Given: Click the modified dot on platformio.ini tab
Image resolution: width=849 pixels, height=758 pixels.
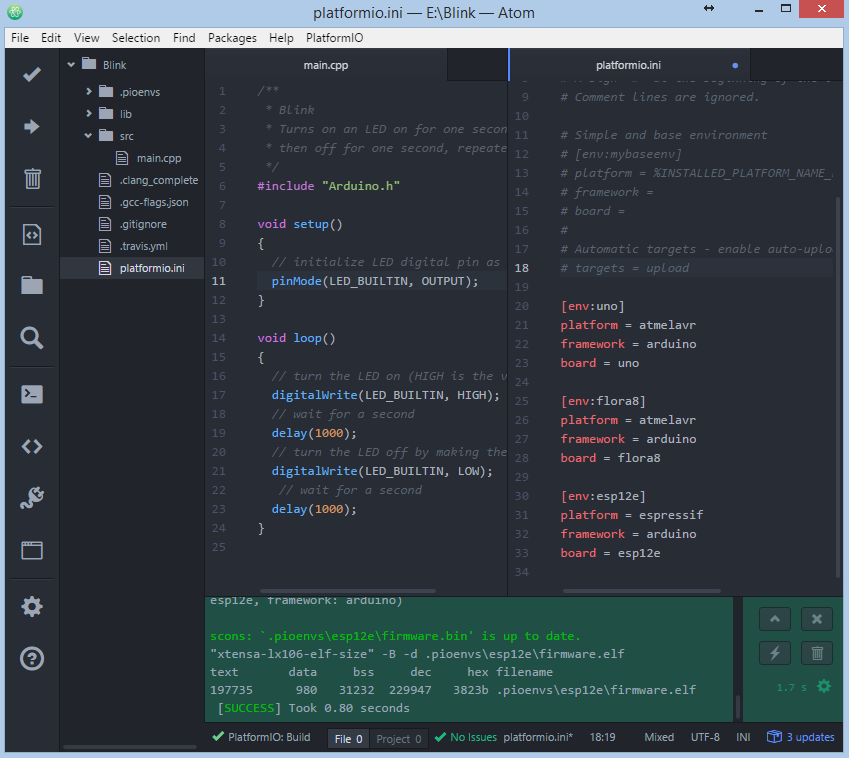Looking at the screenshot, I should pos(735,66).
